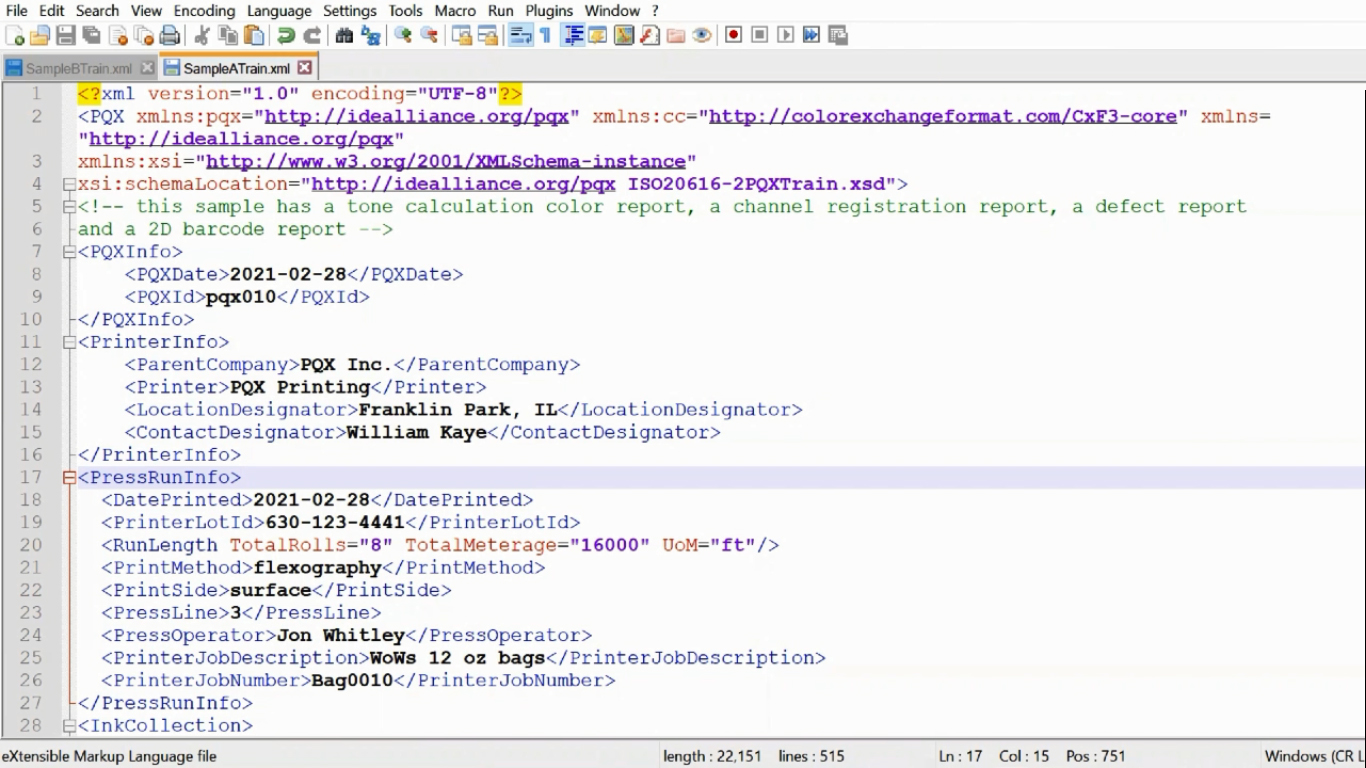Collapse the fold at xsi:schemaLocation line 4
Screen dimensions: 1366x768
point(69,184)
